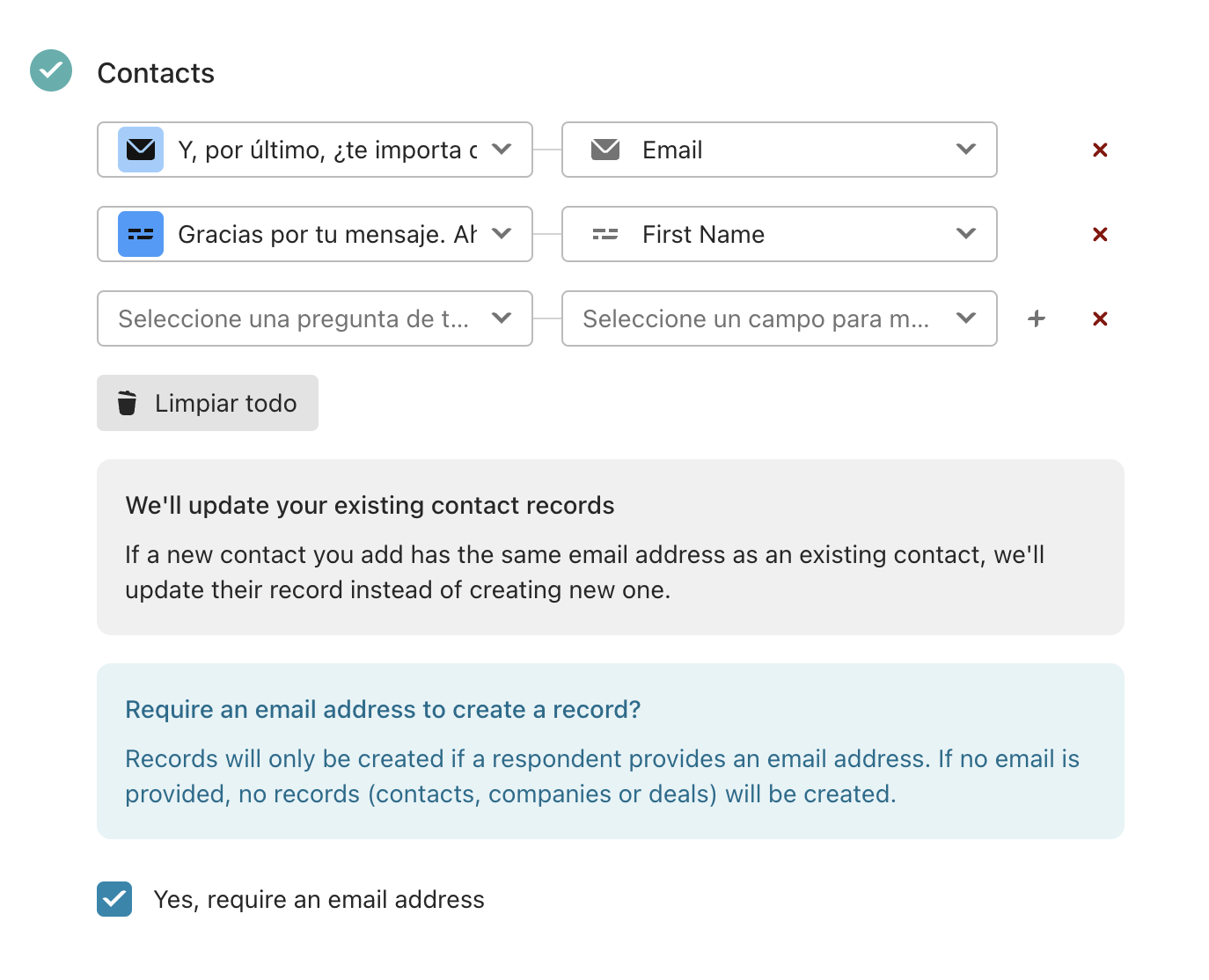Screen dimensions: 1209x980
Task: Click trash icon in Limpiar todo
Action: [x=128, y=403]
